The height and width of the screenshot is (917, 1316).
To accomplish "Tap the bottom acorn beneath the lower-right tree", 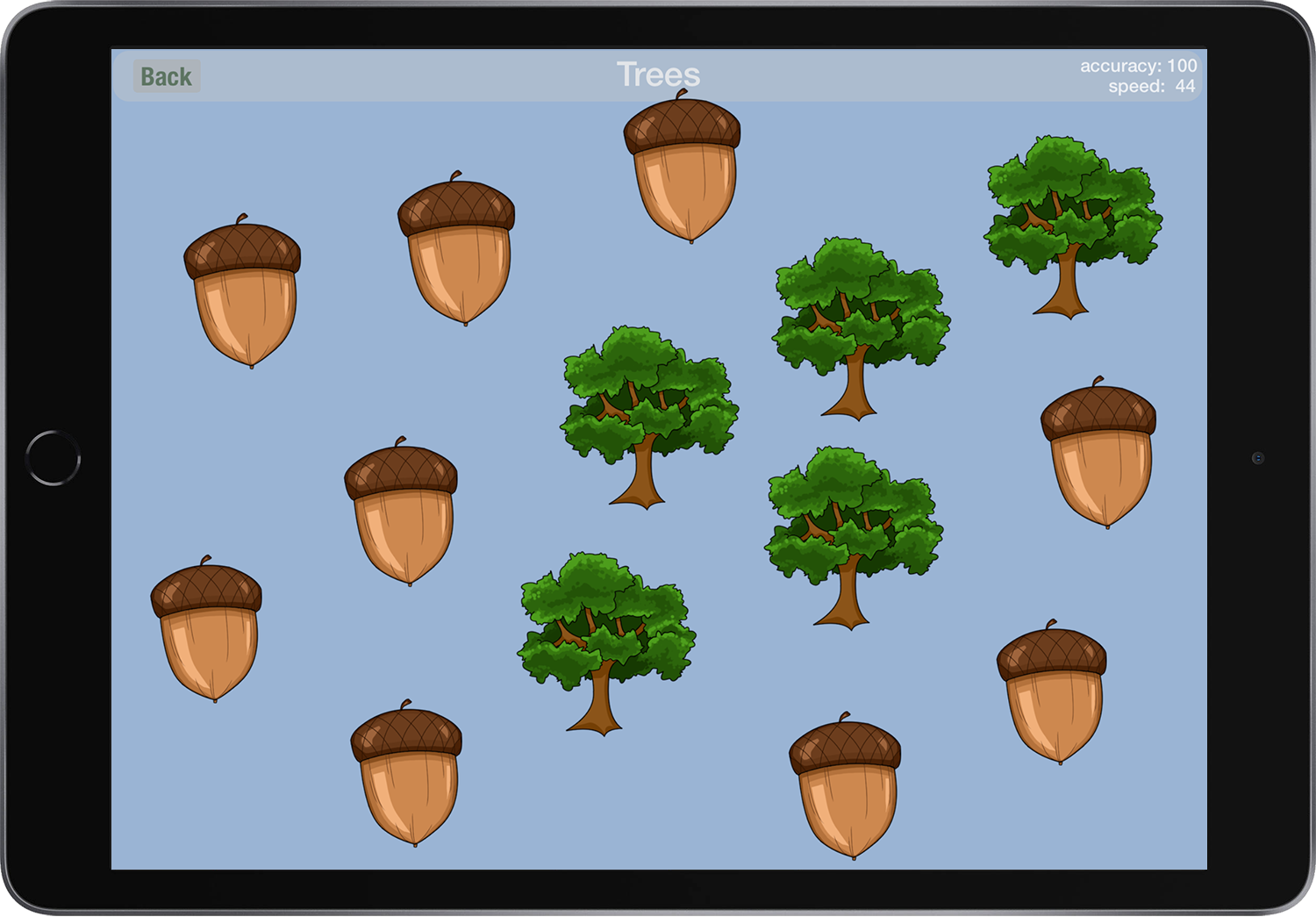I will pos(846,787).
